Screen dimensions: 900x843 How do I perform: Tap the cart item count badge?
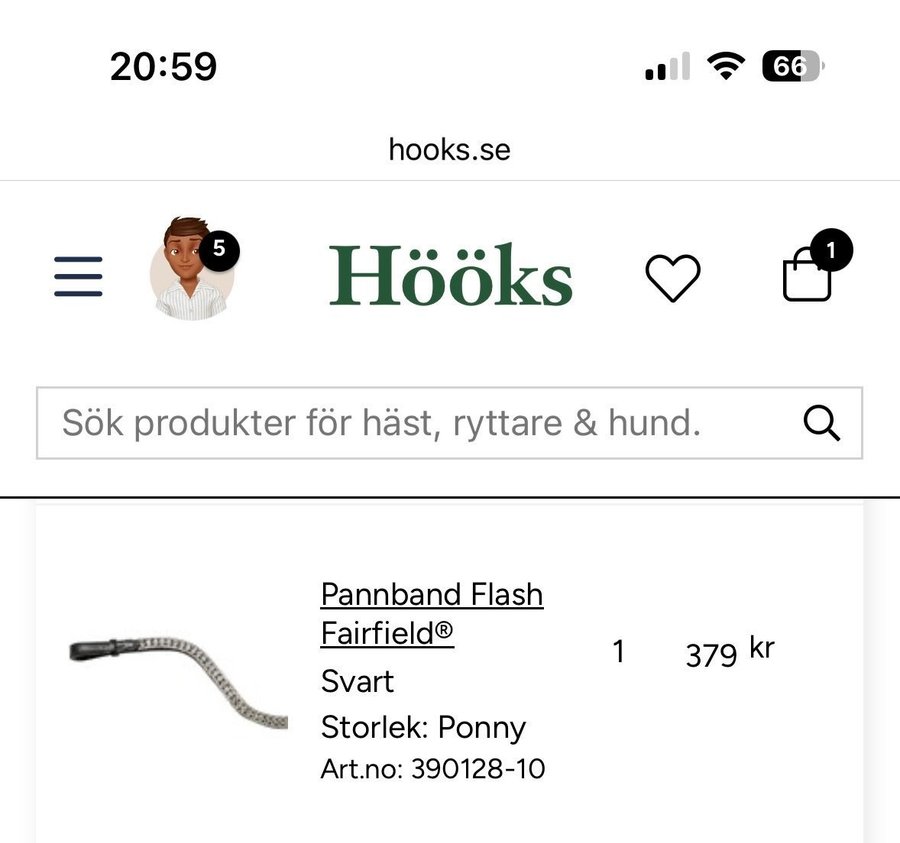(830, 250)
